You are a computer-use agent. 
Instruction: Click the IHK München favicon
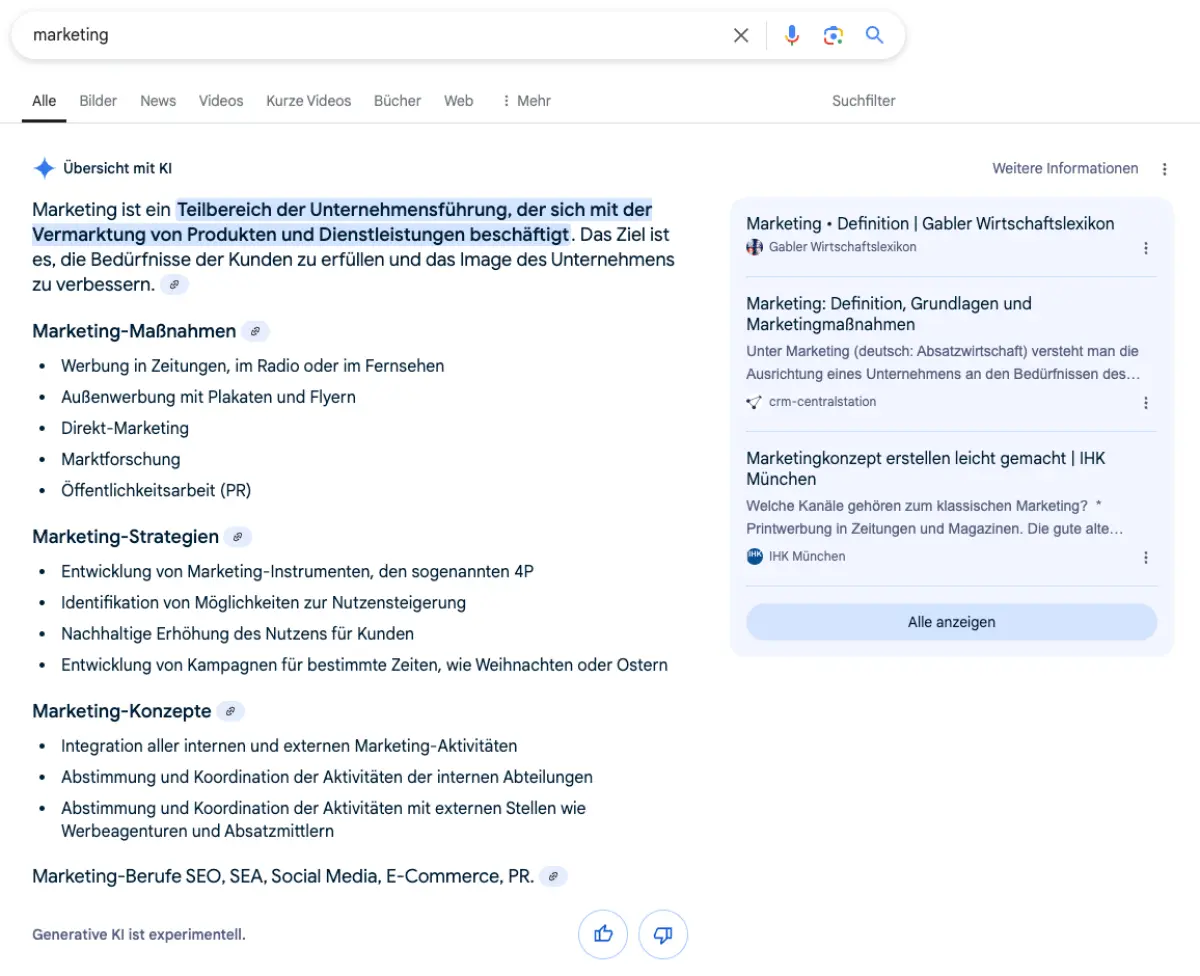click(x=754, y=556)
